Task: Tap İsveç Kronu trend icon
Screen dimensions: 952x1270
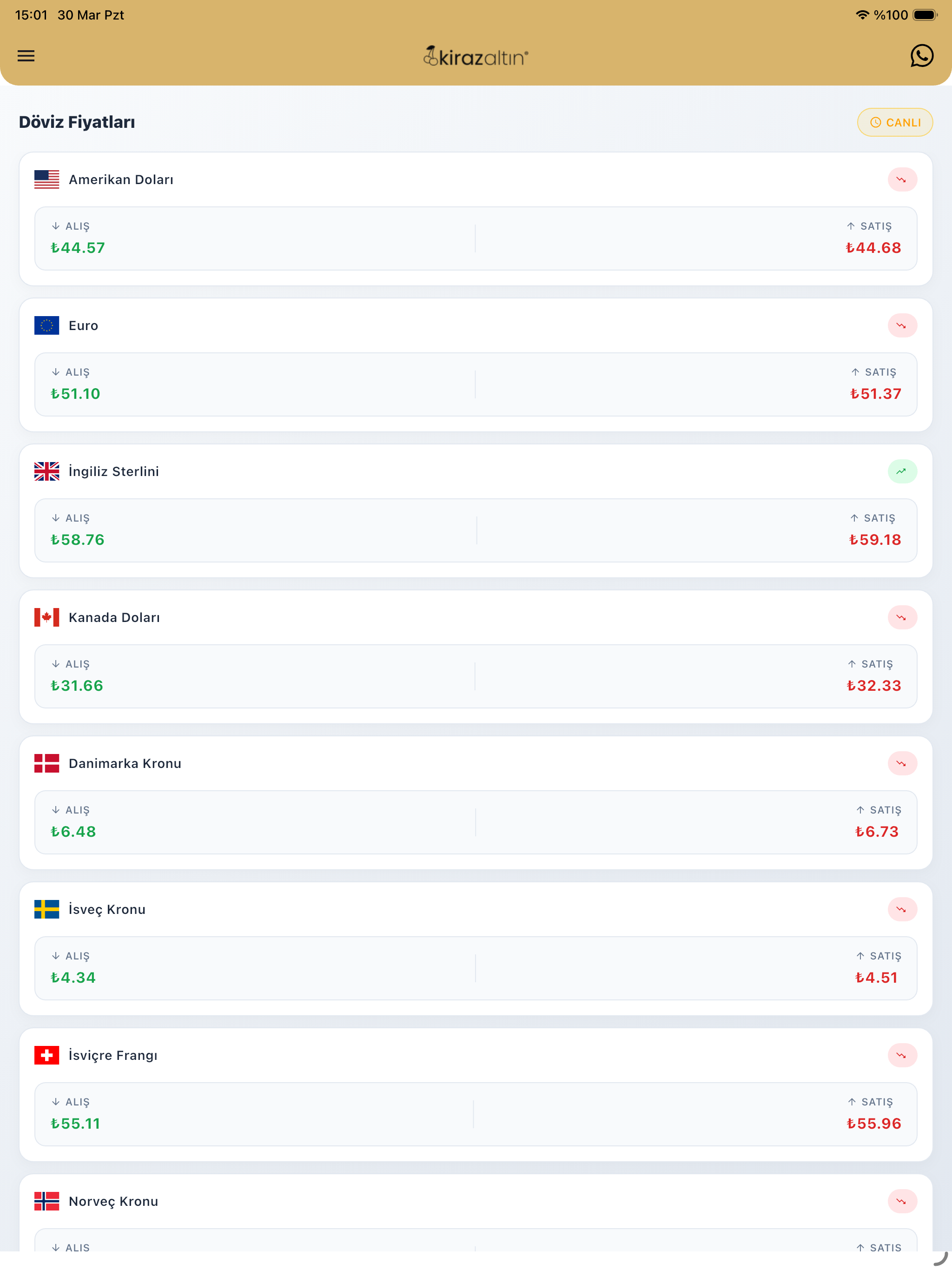Action: tap(901, 909)
